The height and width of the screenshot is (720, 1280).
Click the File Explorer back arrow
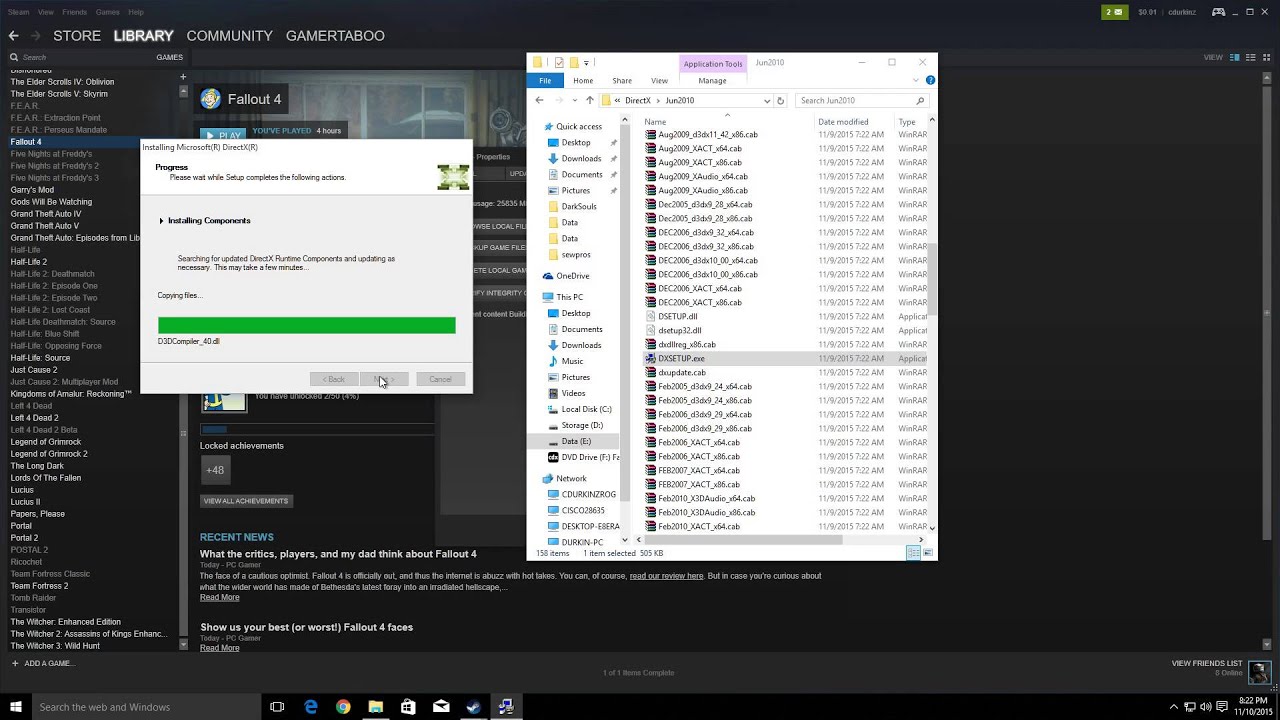coord(540,100)
